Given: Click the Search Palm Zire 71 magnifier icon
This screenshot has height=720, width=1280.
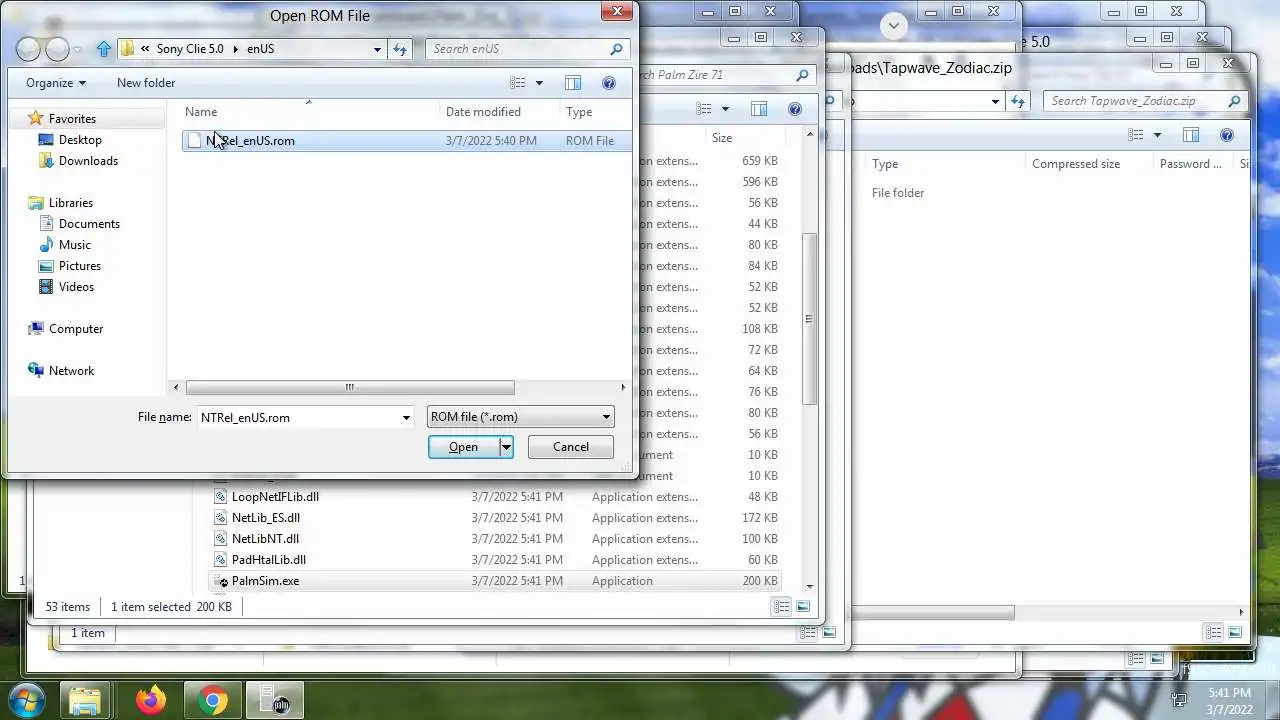Looking at the screenshot, I should [802, 75].
